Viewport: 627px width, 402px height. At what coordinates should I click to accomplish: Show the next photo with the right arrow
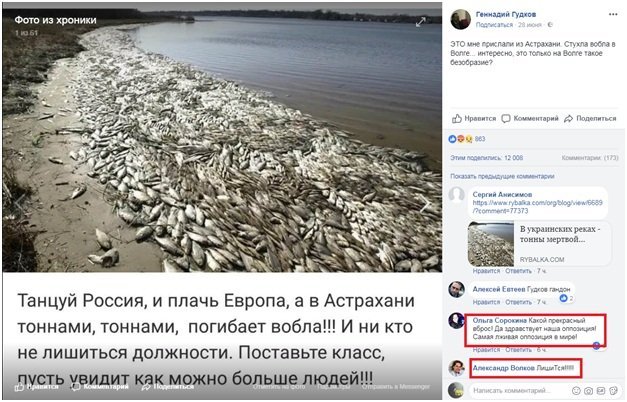425,204
